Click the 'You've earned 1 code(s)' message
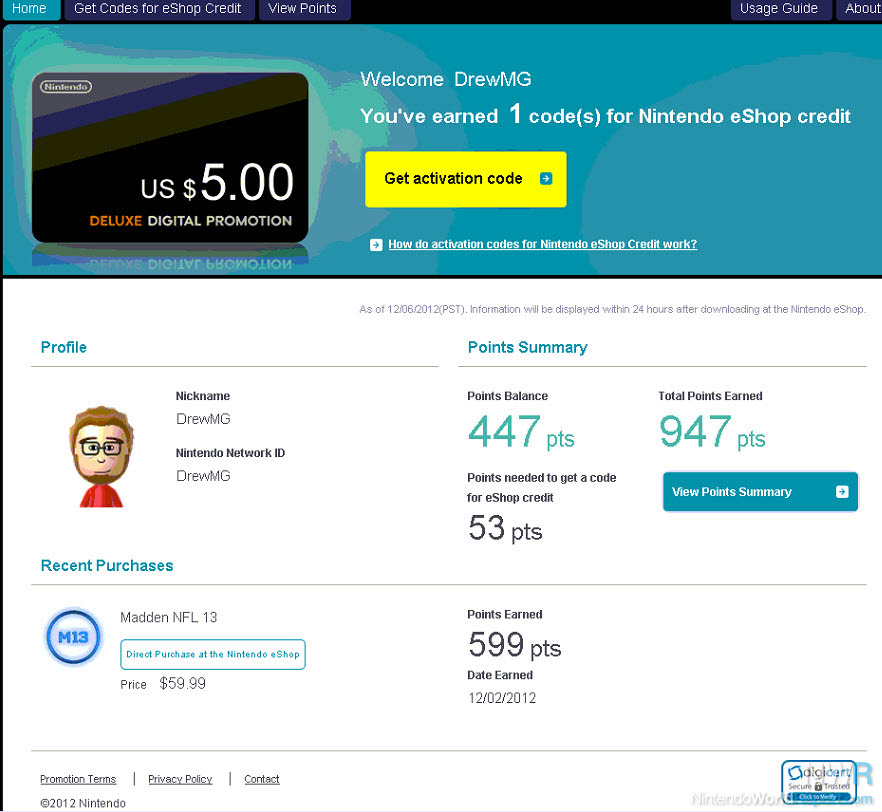The height and width of the screenshot is (812, 882). coord(605,115)
